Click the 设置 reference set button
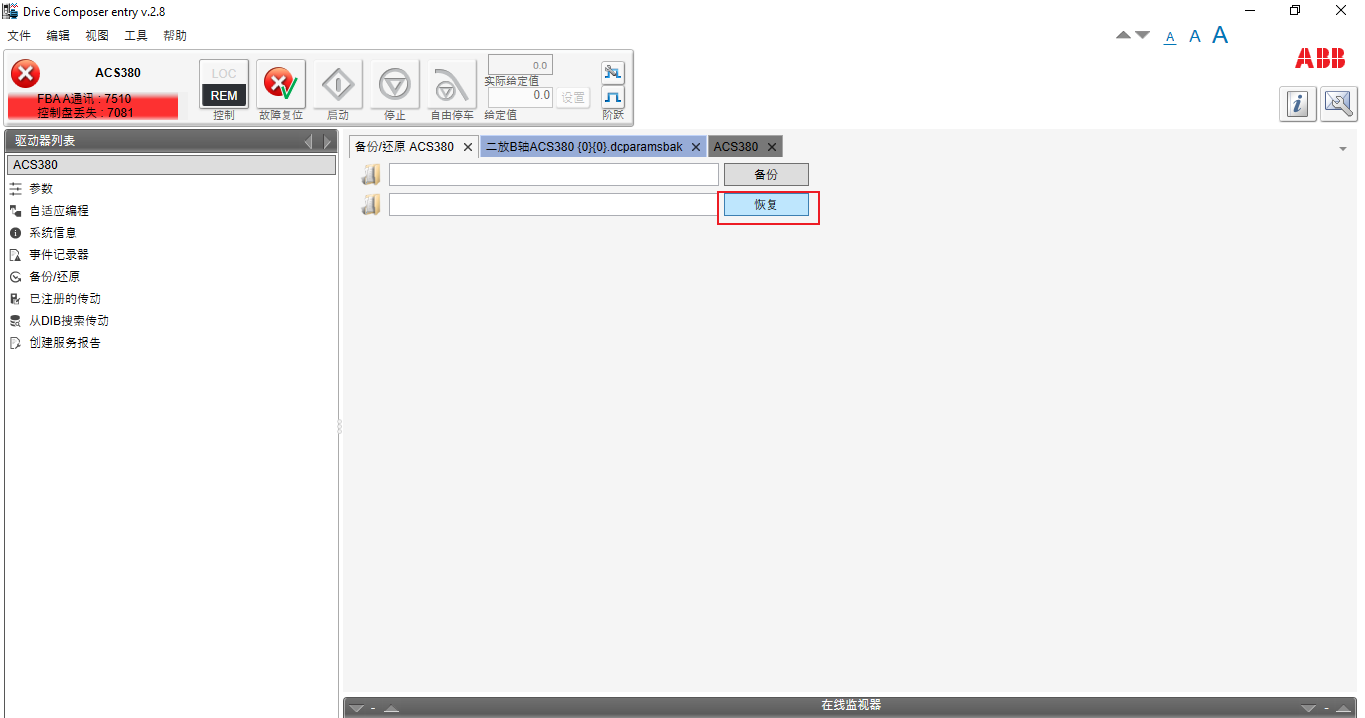This screenshot has height=718, width=1365. tap(573, 97)
